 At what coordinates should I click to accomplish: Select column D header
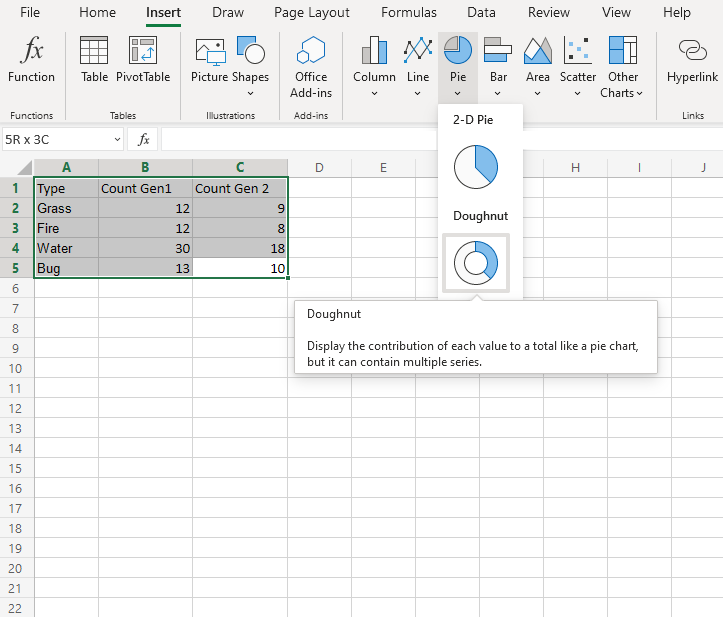tap(319, 167)
